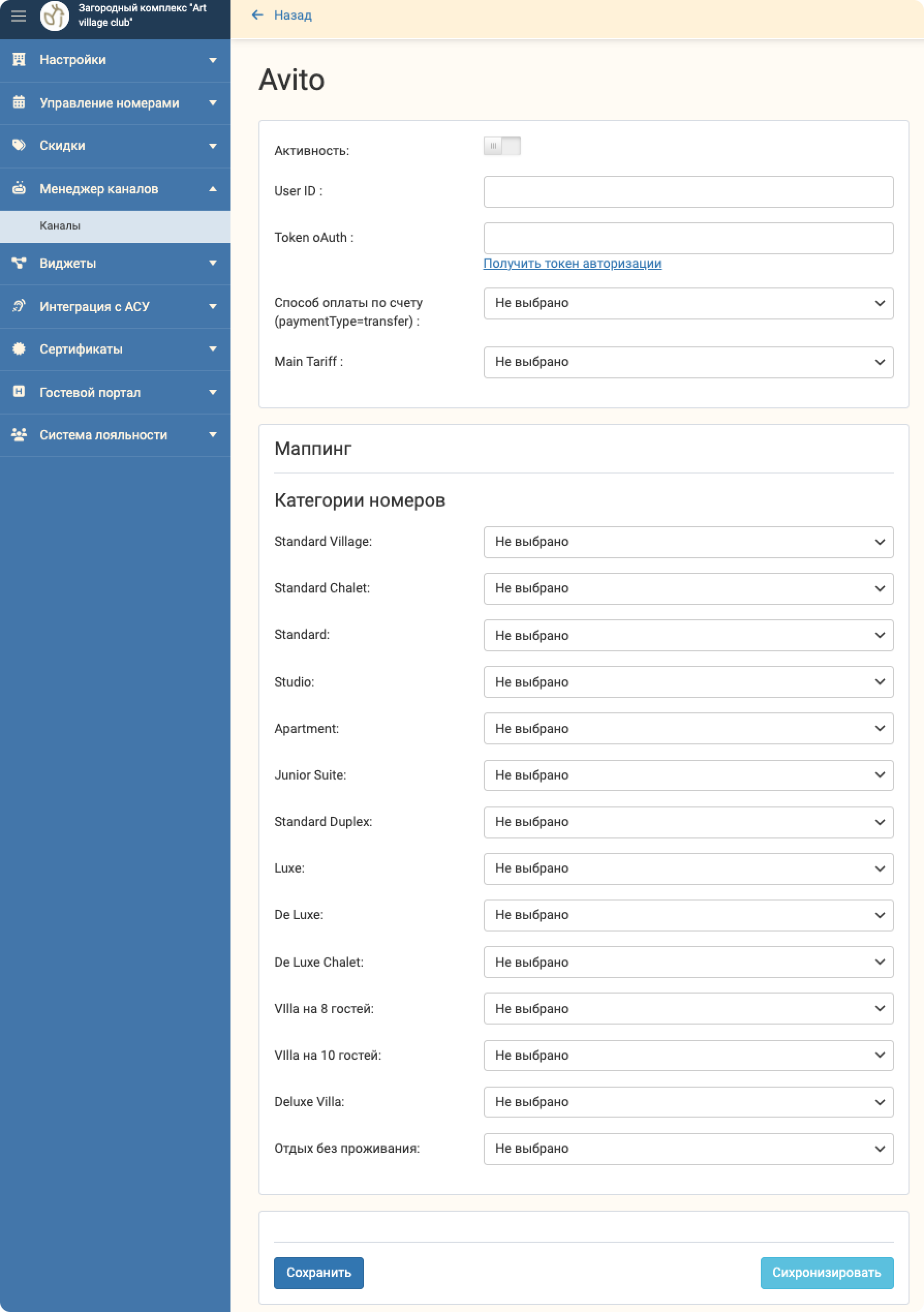Open the Standard Village dropdown

click(x=688, y=542)
